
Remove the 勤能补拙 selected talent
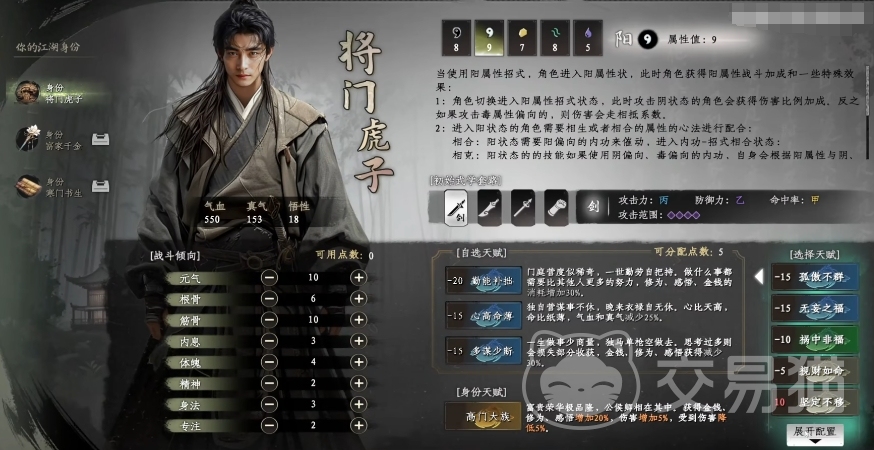pos(483,280)
